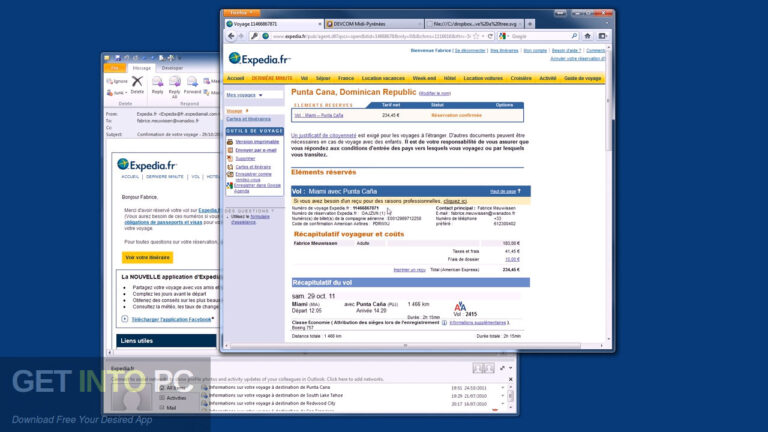This screenshot has height=432, width=768.
Task: Select All Items in Outlook people pane
Action: (x=172, y=388)
